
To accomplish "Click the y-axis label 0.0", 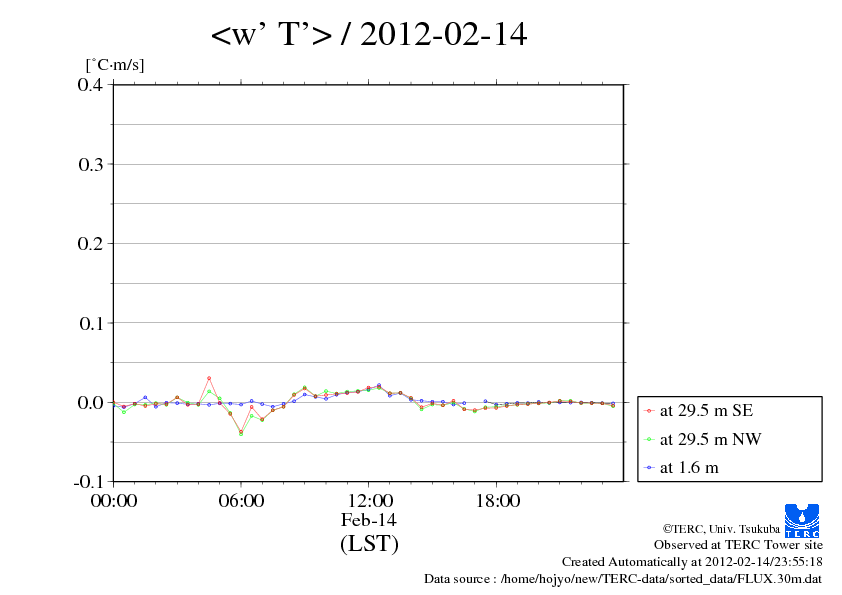I will [x=90, y=403].
